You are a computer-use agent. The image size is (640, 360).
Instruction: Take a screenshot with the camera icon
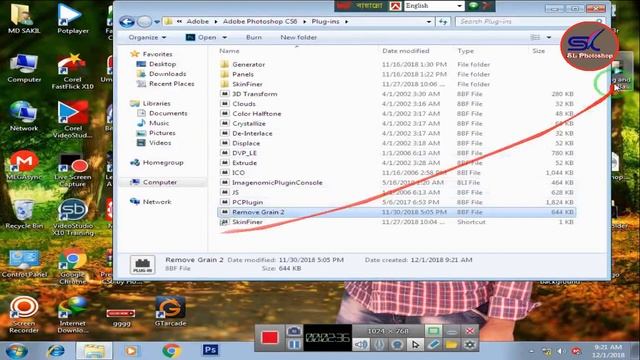[293, 331]
